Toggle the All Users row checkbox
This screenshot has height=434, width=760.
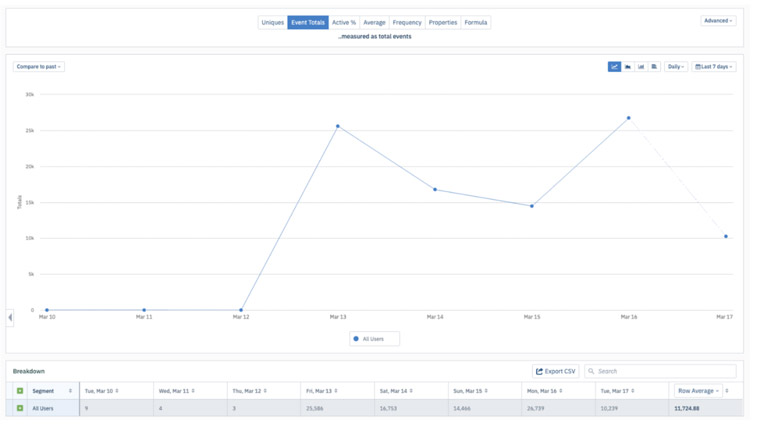coord(20,408)
